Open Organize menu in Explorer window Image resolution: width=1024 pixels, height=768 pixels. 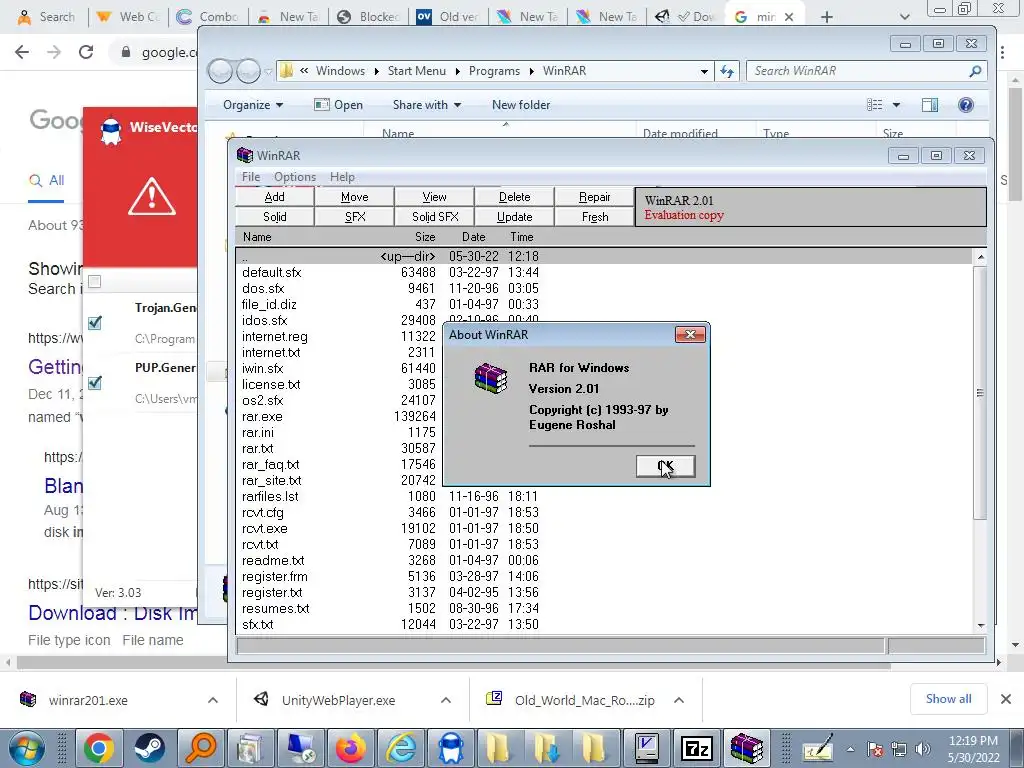tap(253, 105)
